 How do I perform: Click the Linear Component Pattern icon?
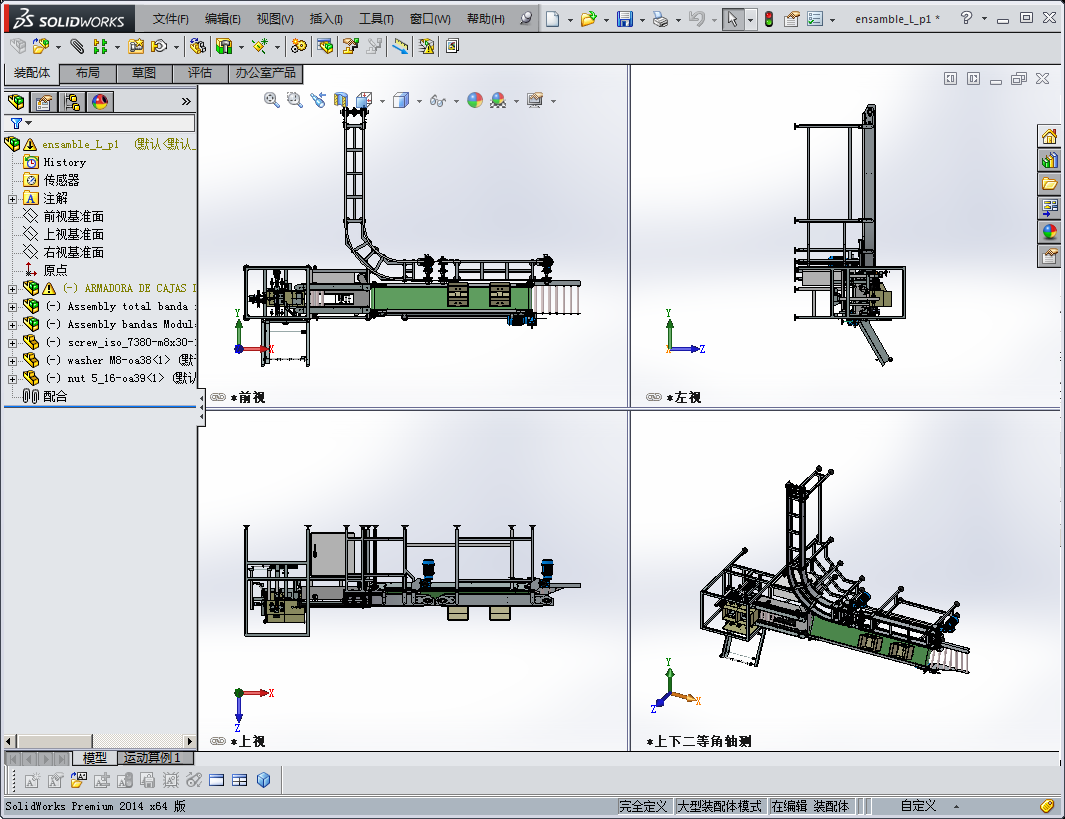point(101,46)
